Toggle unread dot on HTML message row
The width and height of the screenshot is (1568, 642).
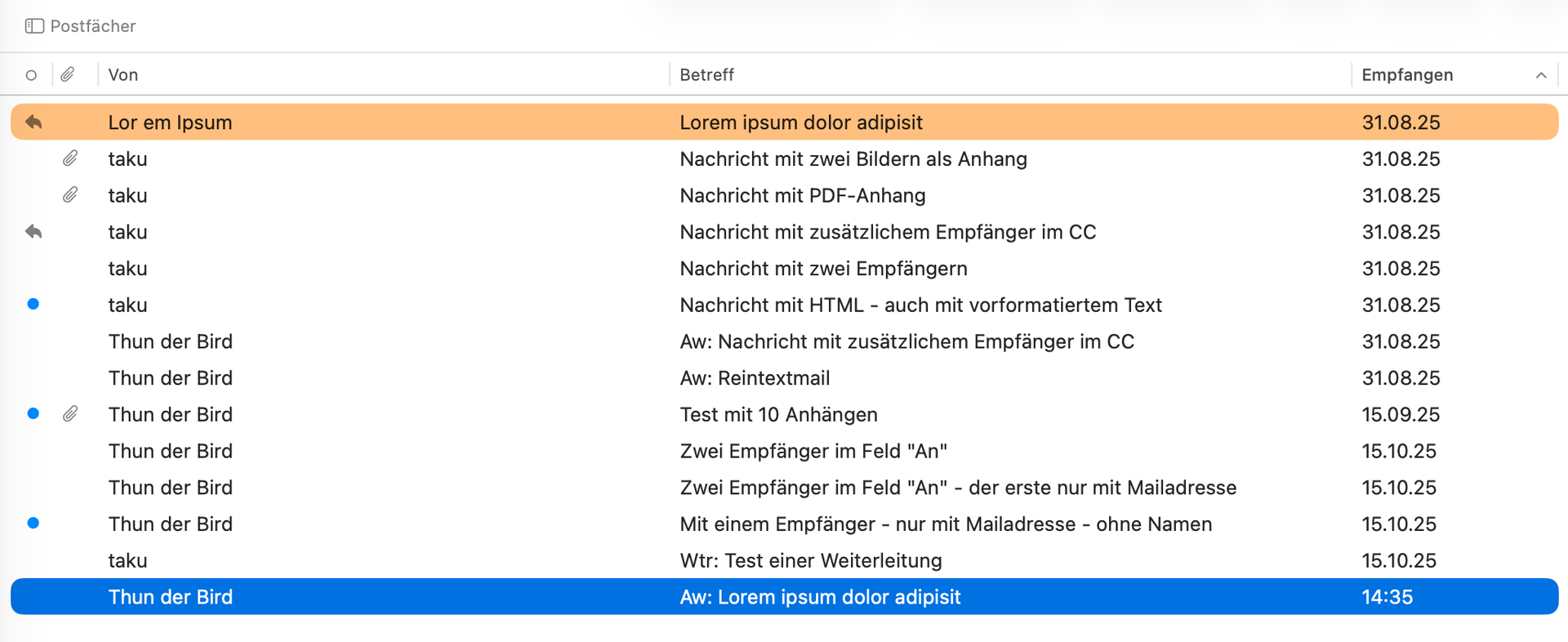tap(33, 304)
